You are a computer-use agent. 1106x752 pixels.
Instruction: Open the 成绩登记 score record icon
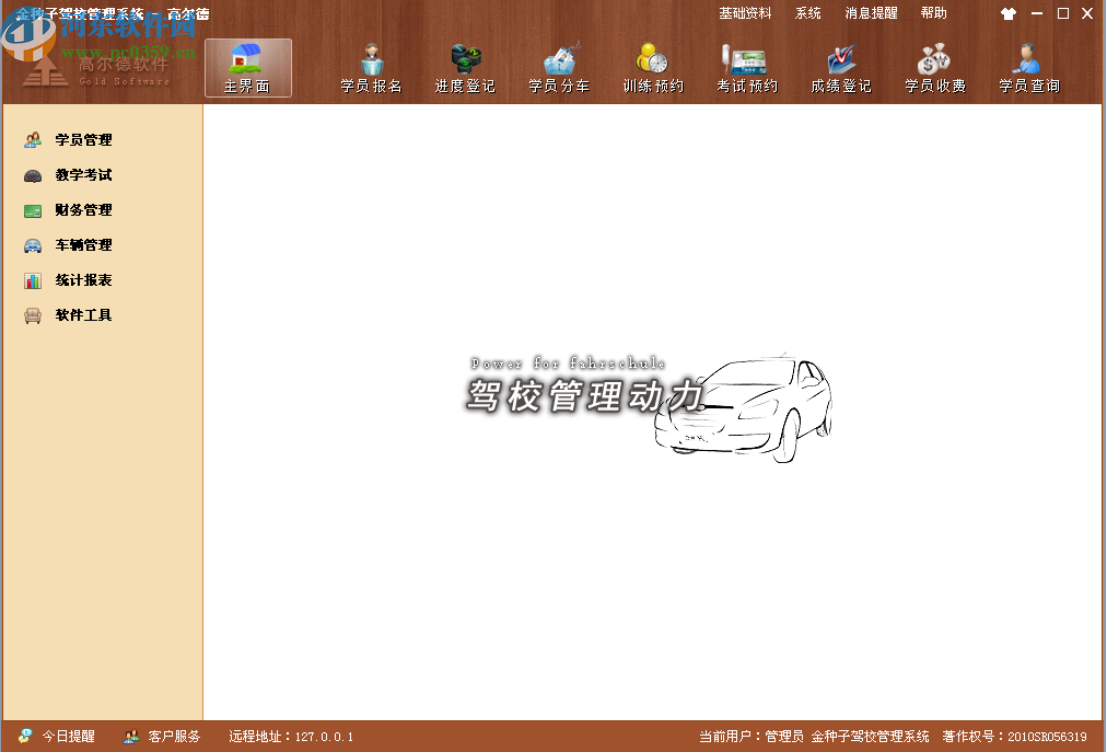point(841,59)
